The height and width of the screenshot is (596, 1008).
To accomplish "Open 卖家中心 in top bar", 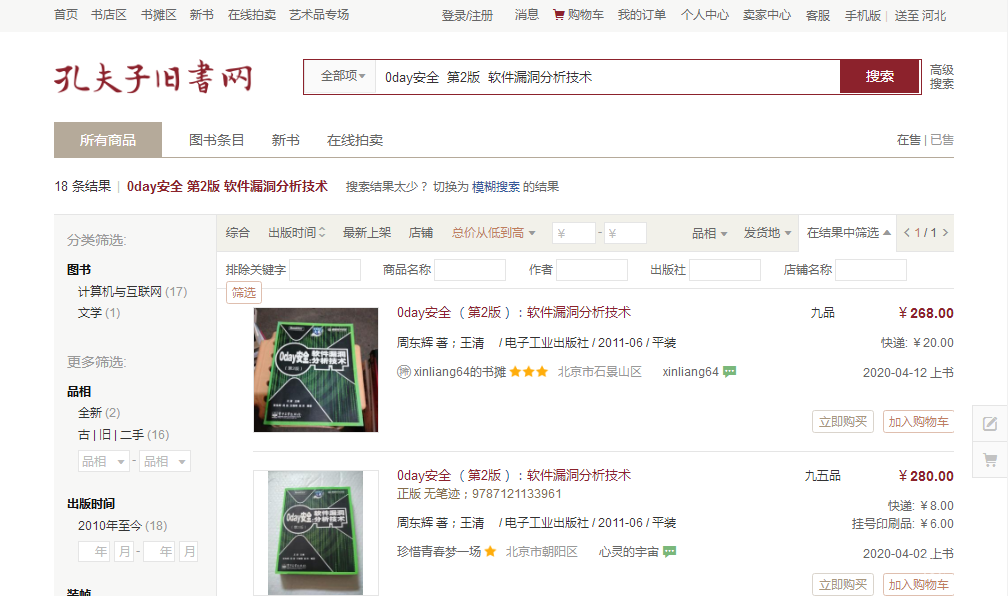I will (767, 15).
